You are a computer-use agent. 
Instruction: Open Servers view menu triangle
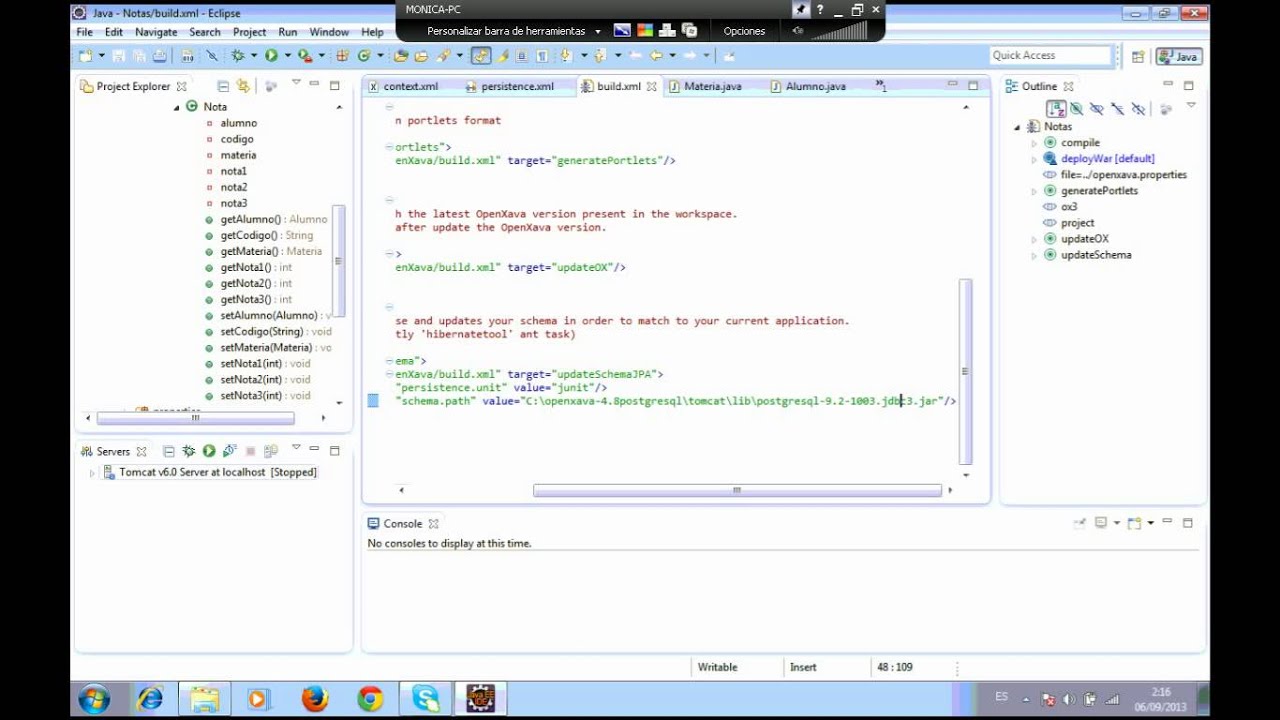point(296,447)
